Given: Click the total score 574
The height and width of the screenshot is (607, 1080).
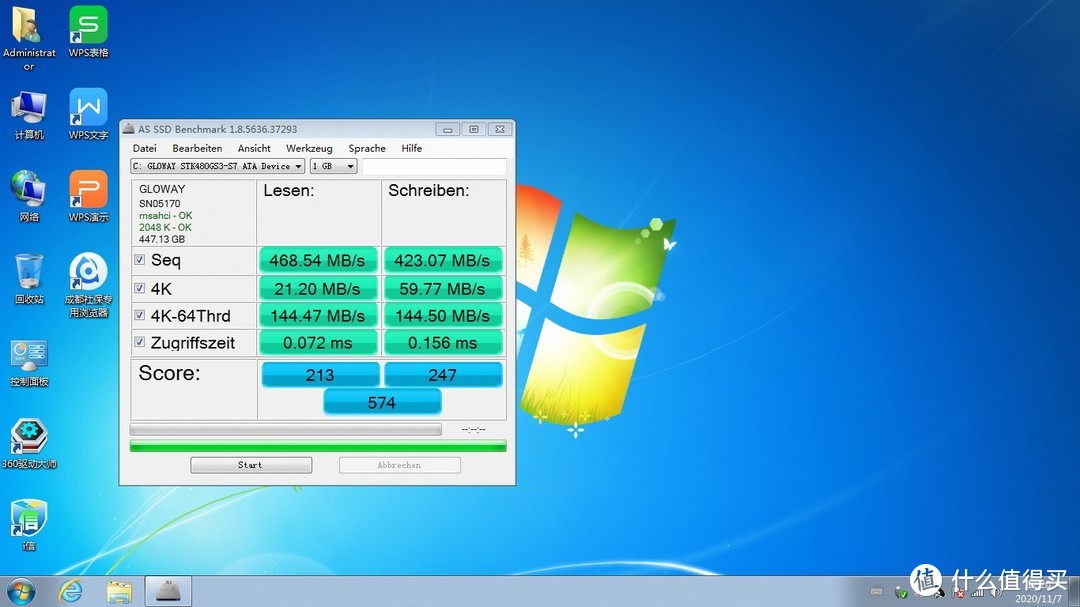Looking at the screenshot, I should 382,402.
